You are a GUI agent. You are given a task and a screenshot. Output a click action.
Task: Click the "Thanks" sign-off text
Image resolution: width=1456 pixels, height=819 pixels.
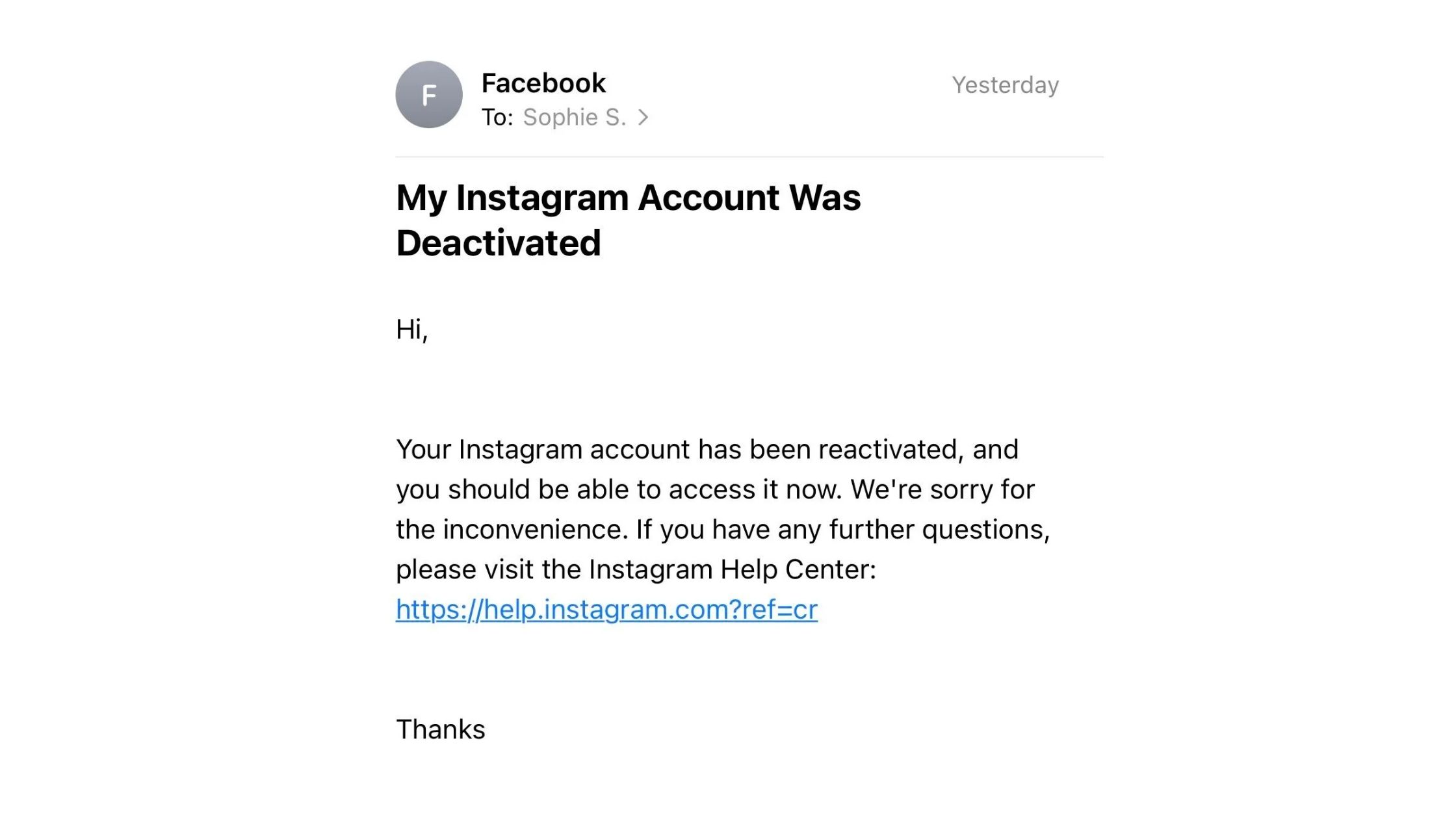(x=441, y=729)
